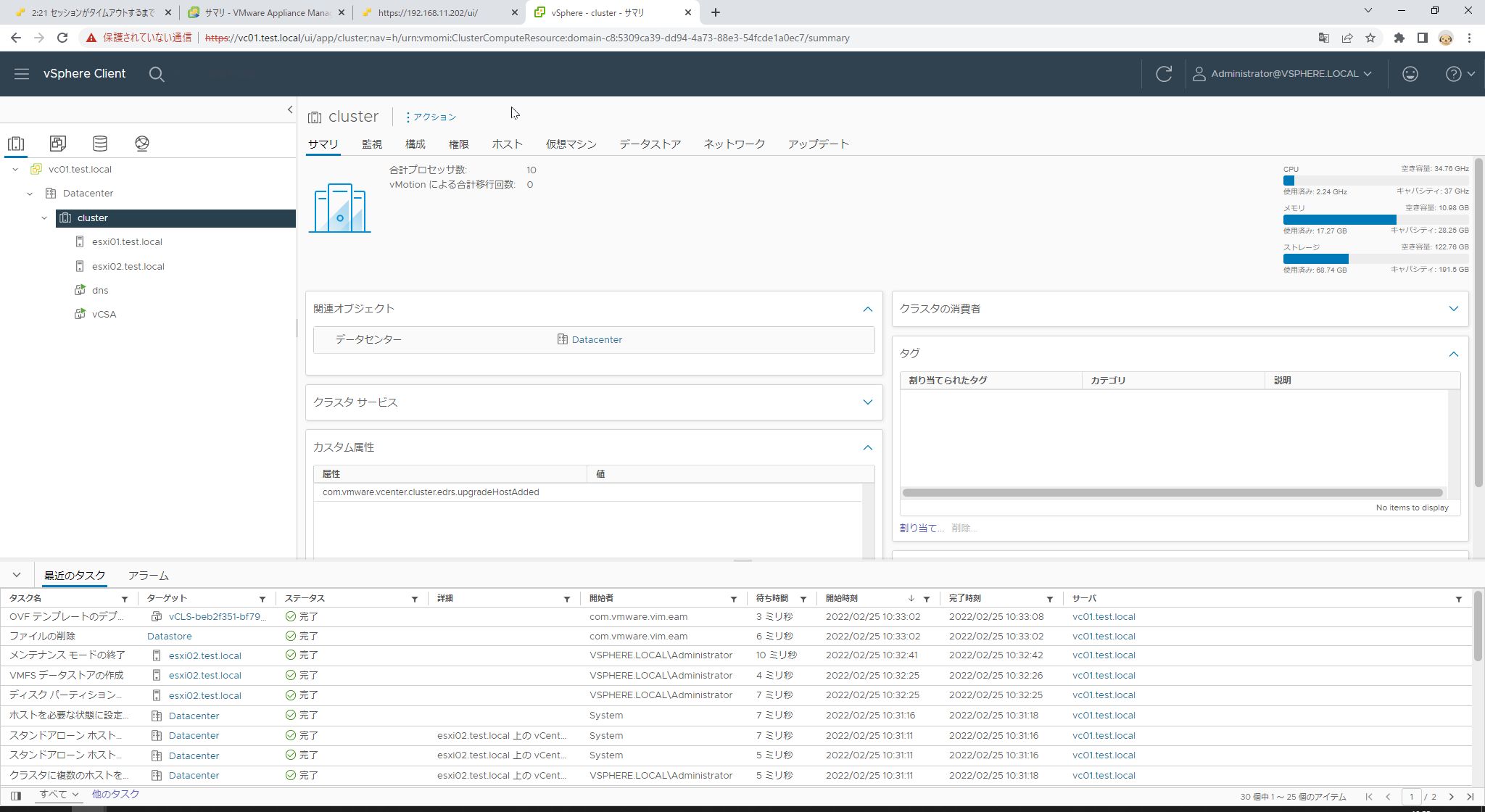Open the Datastore target link

coord(170,637)
